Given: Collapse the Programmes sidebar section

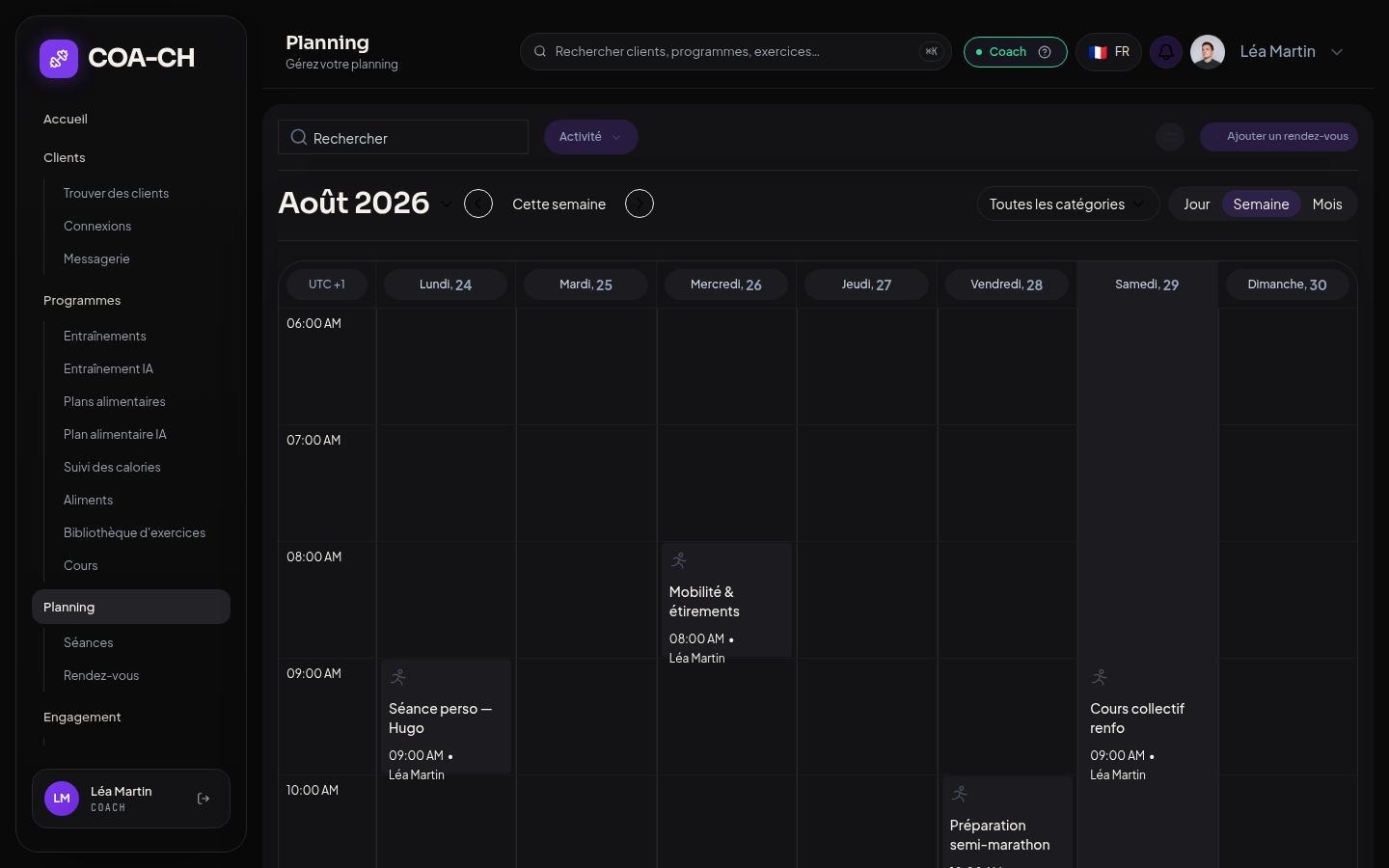Looking at the screenshot, I should click(82, 301).
